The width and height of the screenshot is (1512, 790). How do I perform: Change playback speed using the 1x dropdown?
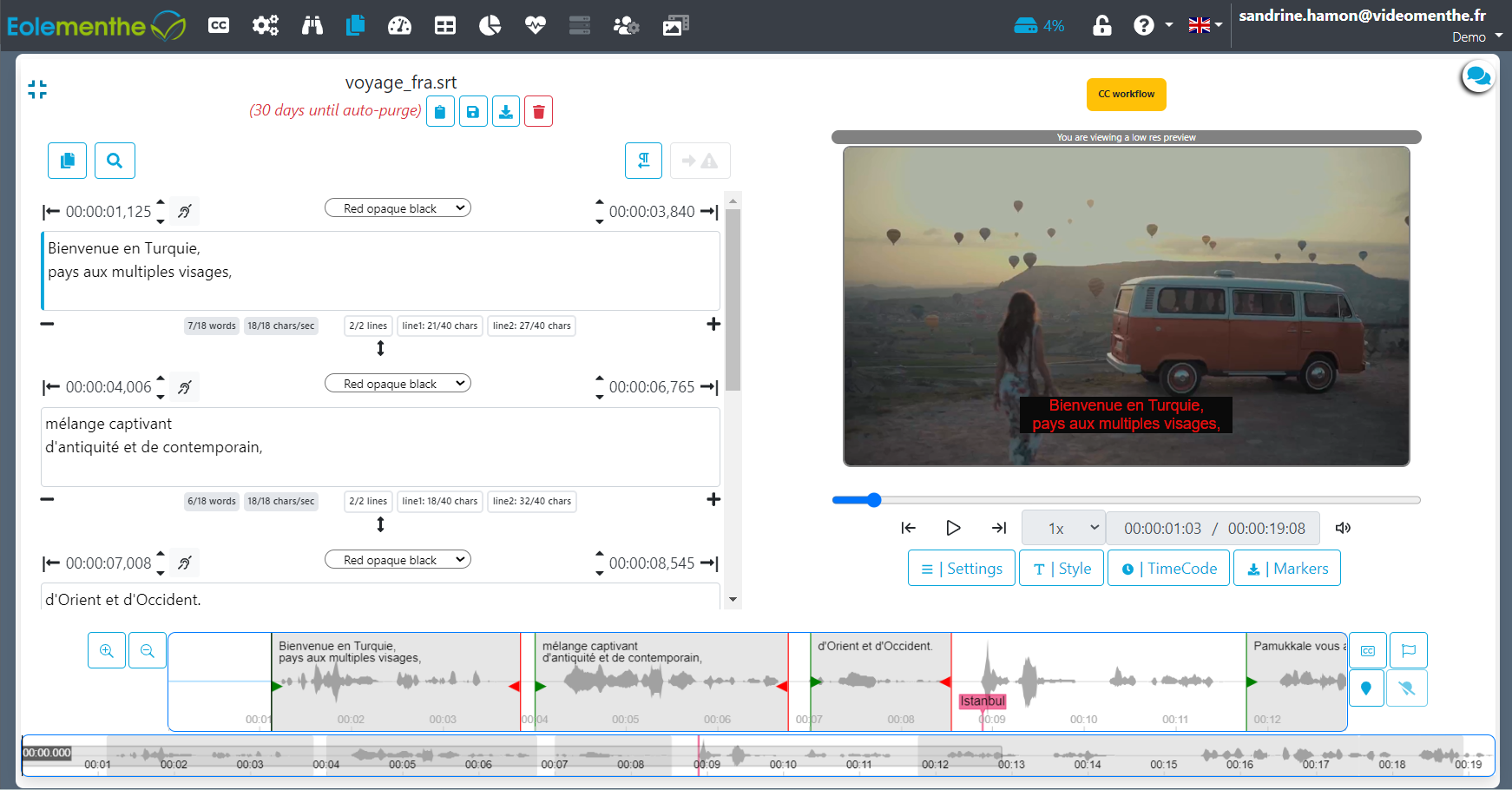click(x=1062, y=527)
